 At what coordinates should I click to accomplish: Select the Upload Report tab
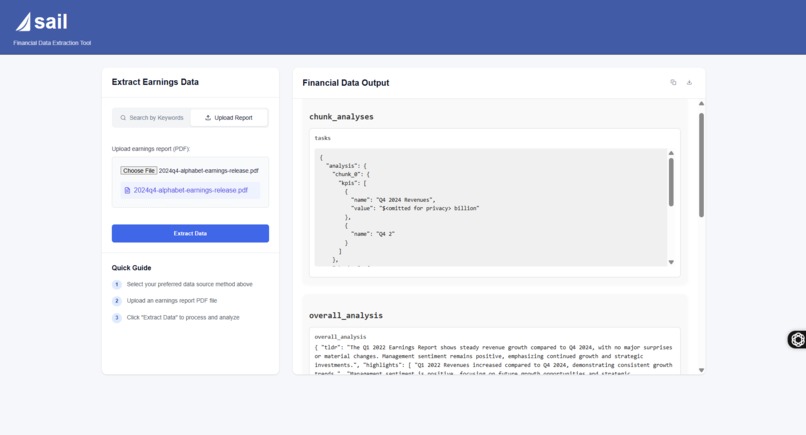click(x=229, y=118)
